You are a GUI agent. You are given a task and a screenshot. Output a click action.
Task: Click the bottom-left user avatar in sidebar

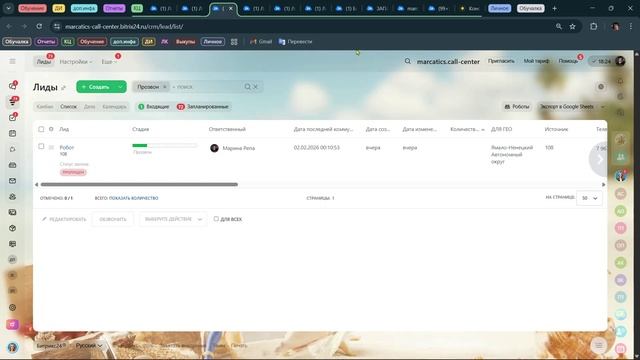tap(13, 347)
